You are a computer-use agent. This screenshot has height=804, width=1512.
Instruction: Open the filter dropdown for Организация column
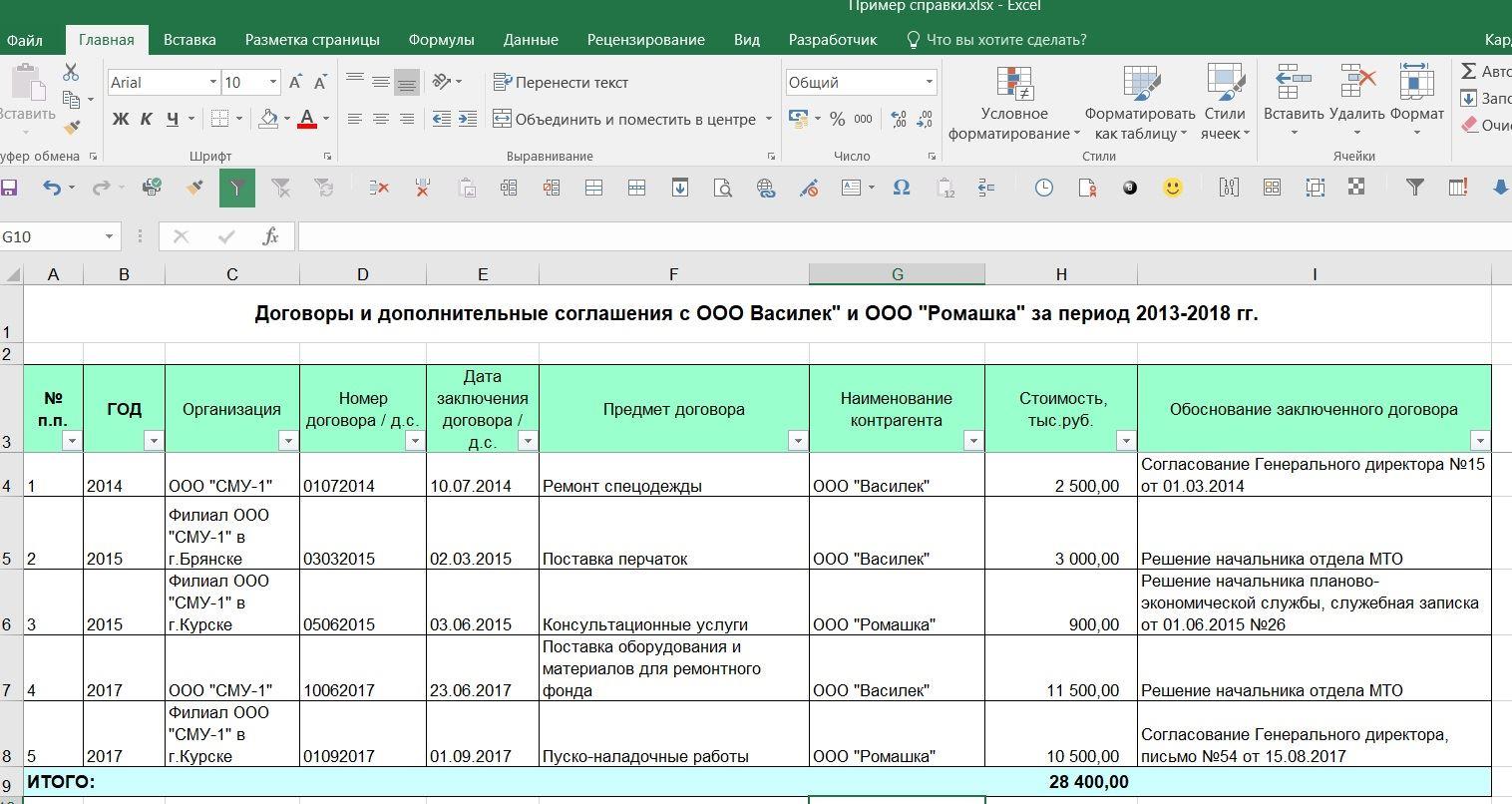tap(288, 440)
